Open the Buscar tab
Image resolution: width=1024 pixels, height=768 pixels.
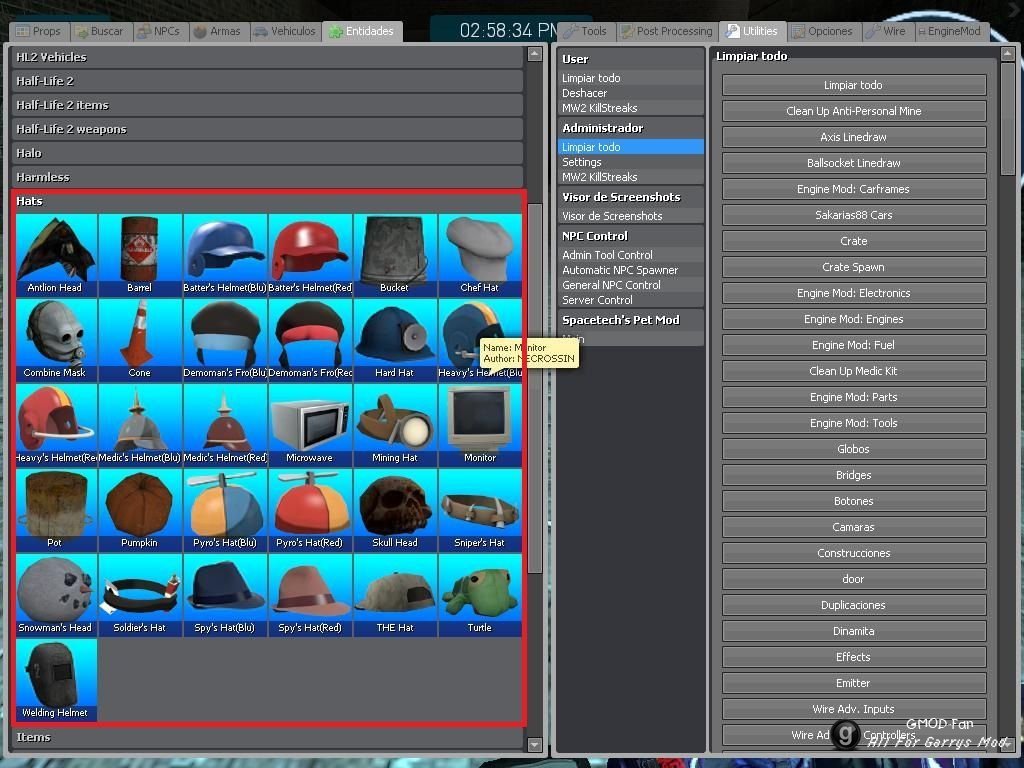pyautogui.click(x=99, y=31)
